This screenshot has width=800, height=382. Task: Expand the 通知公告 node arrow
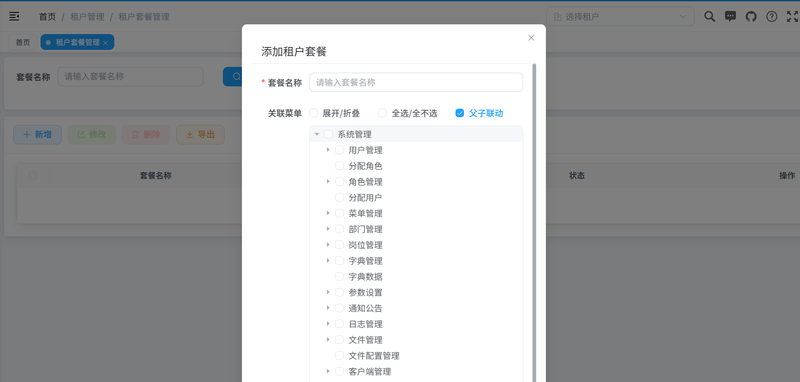tap(328, 308)
